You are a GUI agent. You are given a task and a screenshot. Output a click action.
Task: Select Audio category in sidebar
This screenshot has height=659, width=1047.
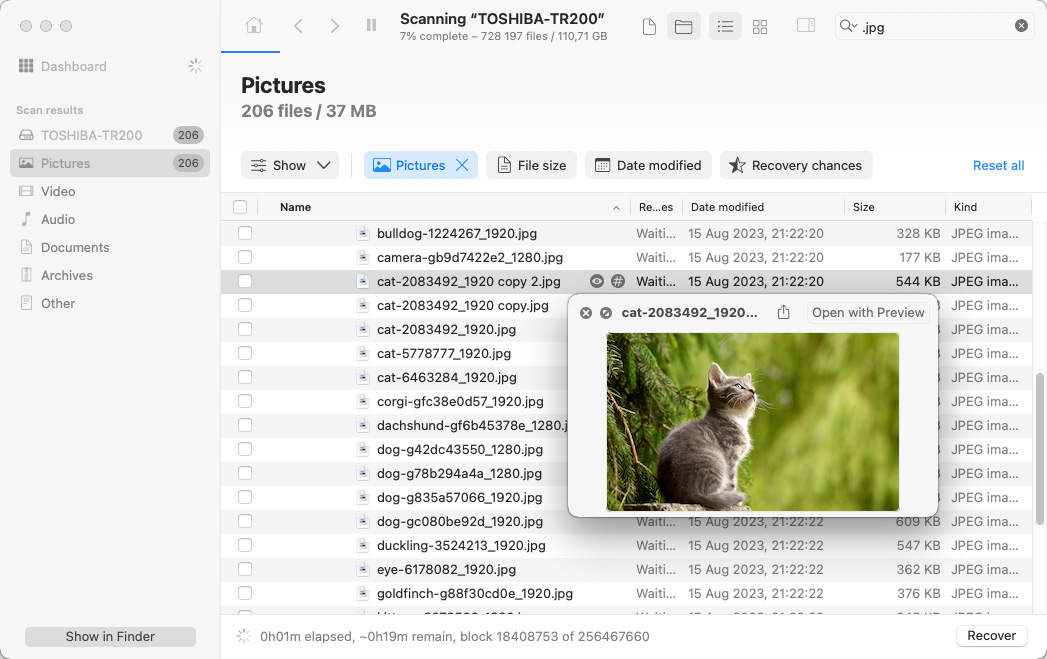coord(58,219)
